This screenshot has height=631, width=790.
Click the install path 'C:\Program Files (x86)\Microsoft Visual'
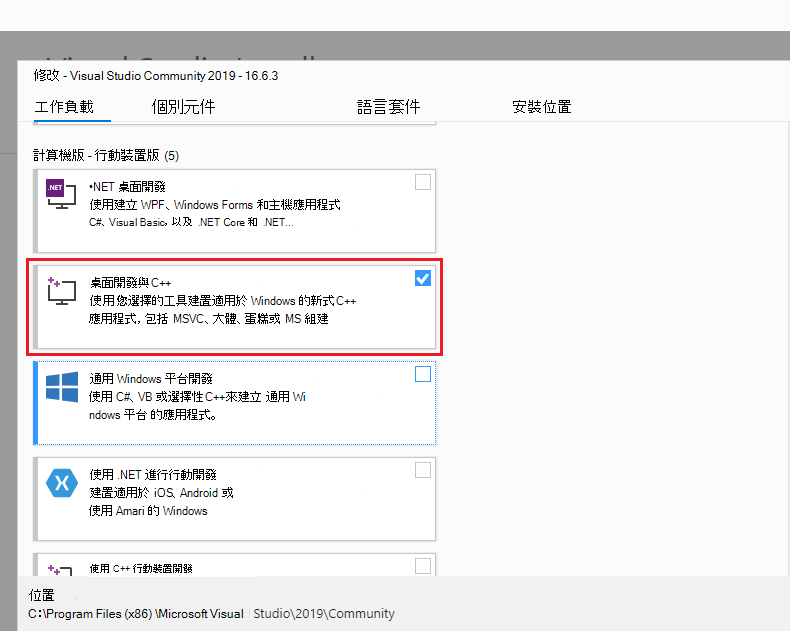[136, 614]
